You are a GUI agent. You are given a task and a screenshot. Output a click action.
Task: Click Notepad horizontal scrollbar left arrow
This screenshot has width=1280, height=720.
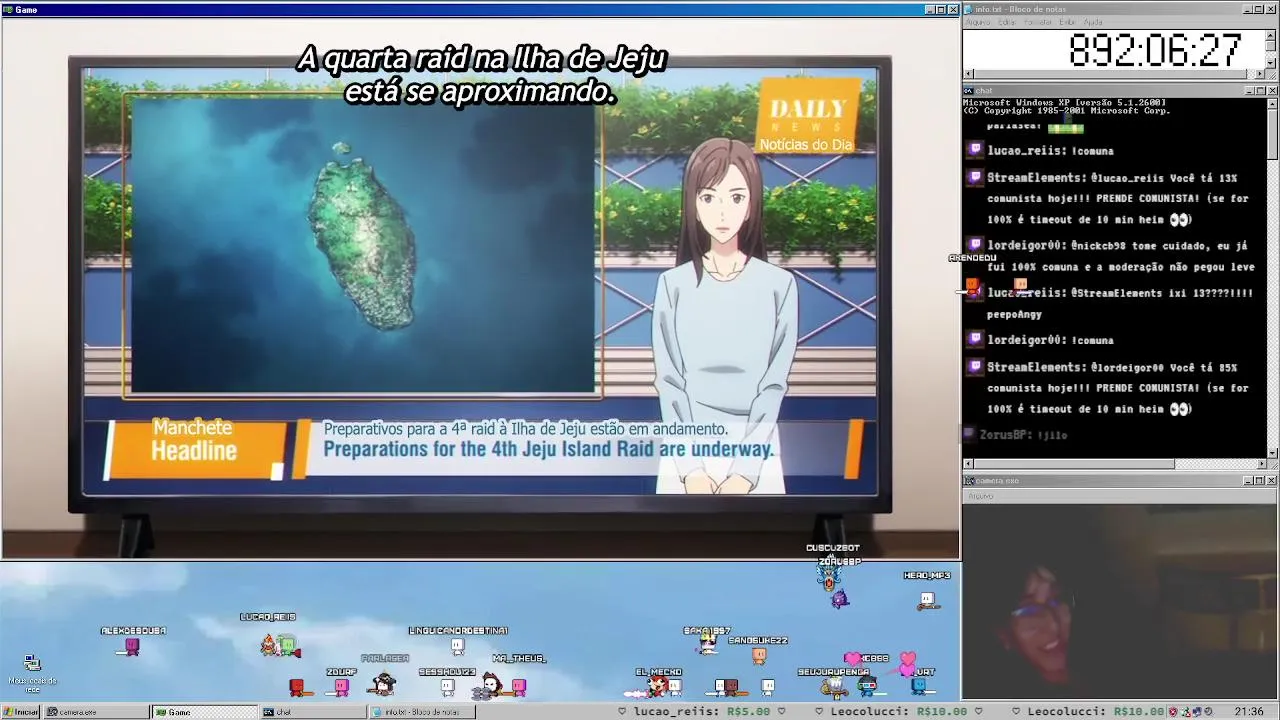coord(968,74)
